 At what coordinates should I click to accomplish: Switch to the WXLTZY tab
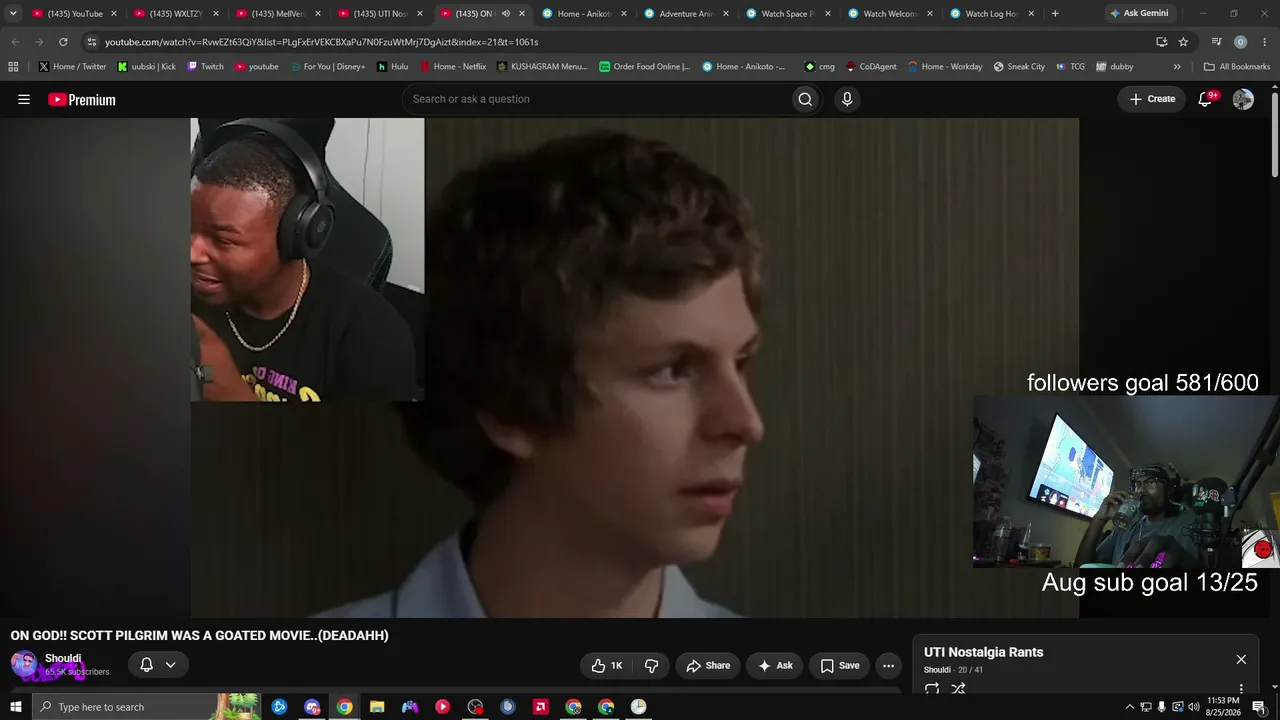(174, 14)
